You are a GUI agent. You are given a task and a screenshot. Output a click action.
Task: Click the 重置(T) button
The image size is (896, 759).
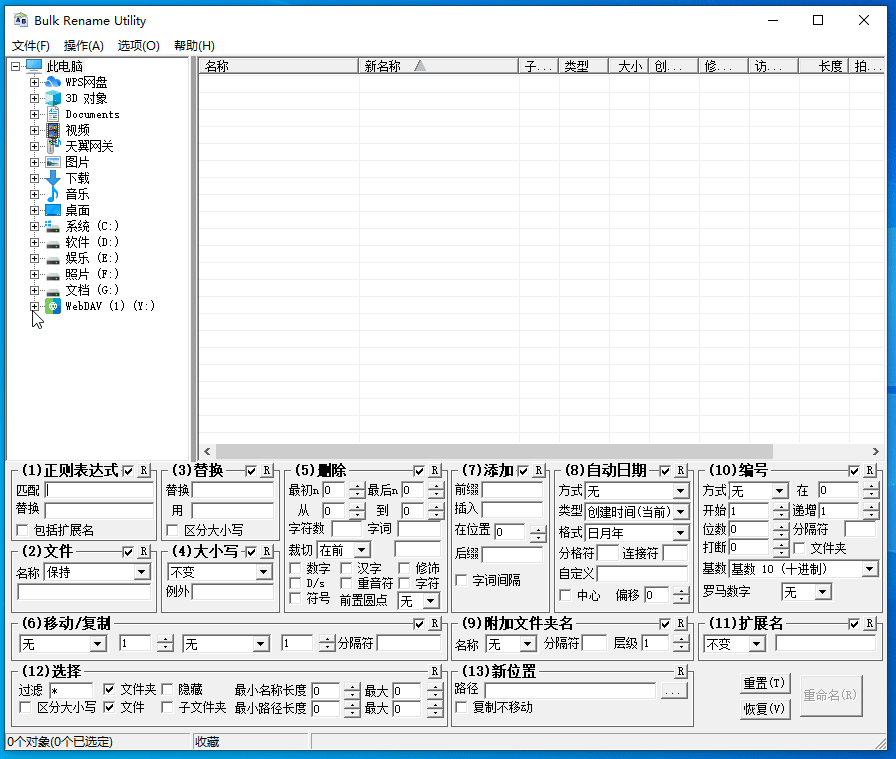[765, 683]
